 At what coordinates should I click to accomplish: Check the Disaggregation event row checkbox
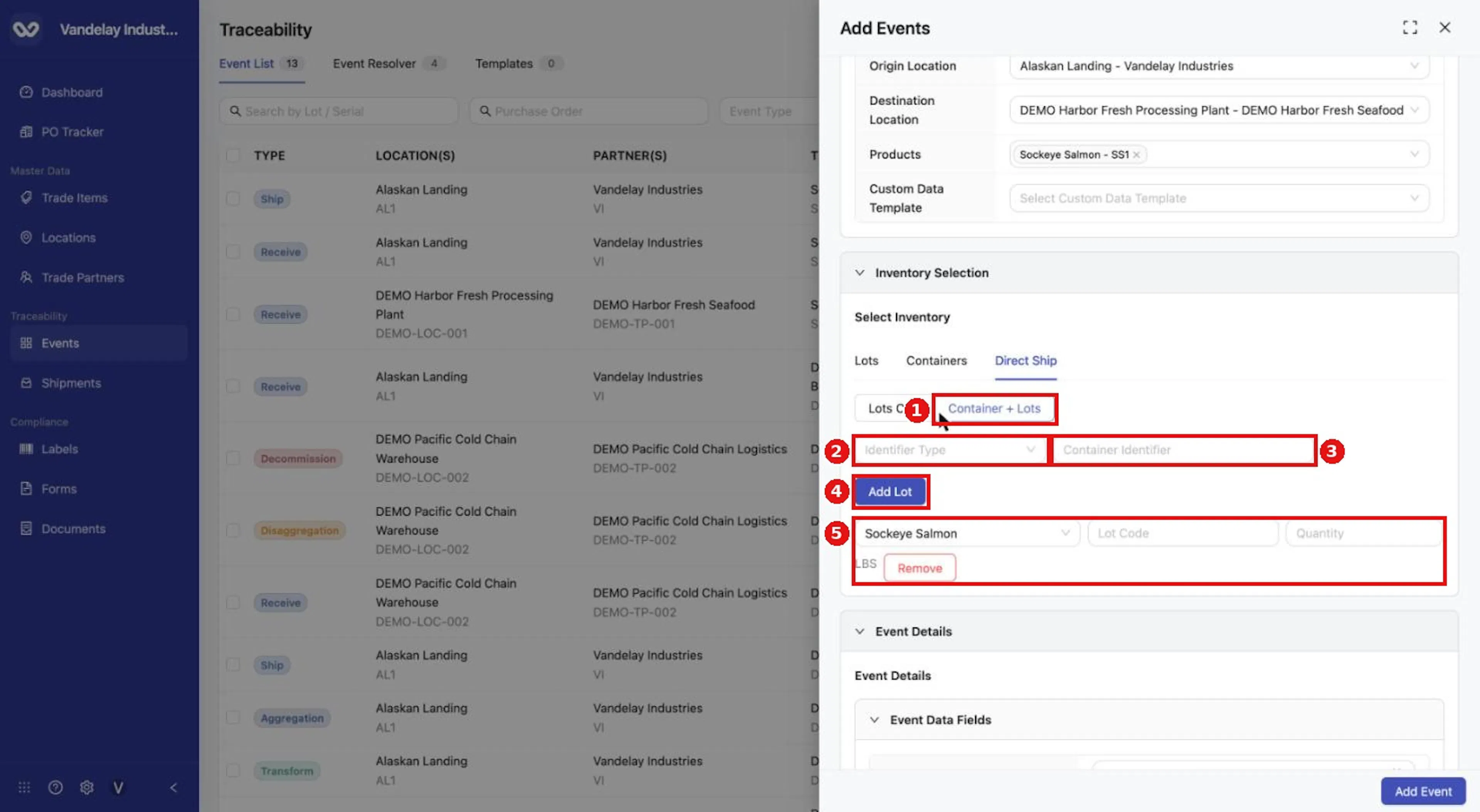click(x=233, y=530)
